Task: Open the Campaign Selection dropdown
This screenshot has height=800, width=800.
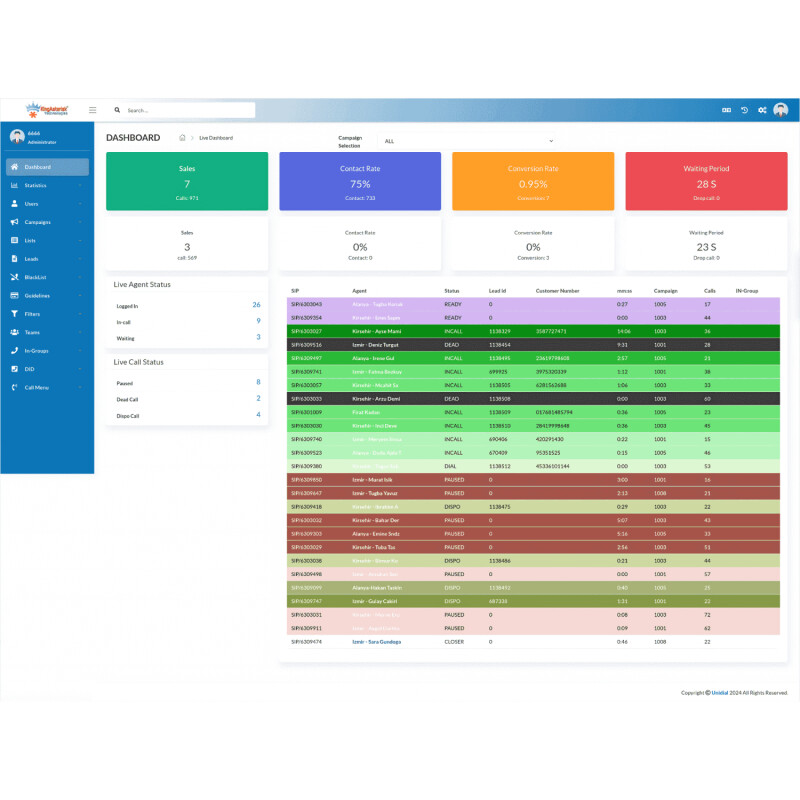Action: (x=468, y=141)
